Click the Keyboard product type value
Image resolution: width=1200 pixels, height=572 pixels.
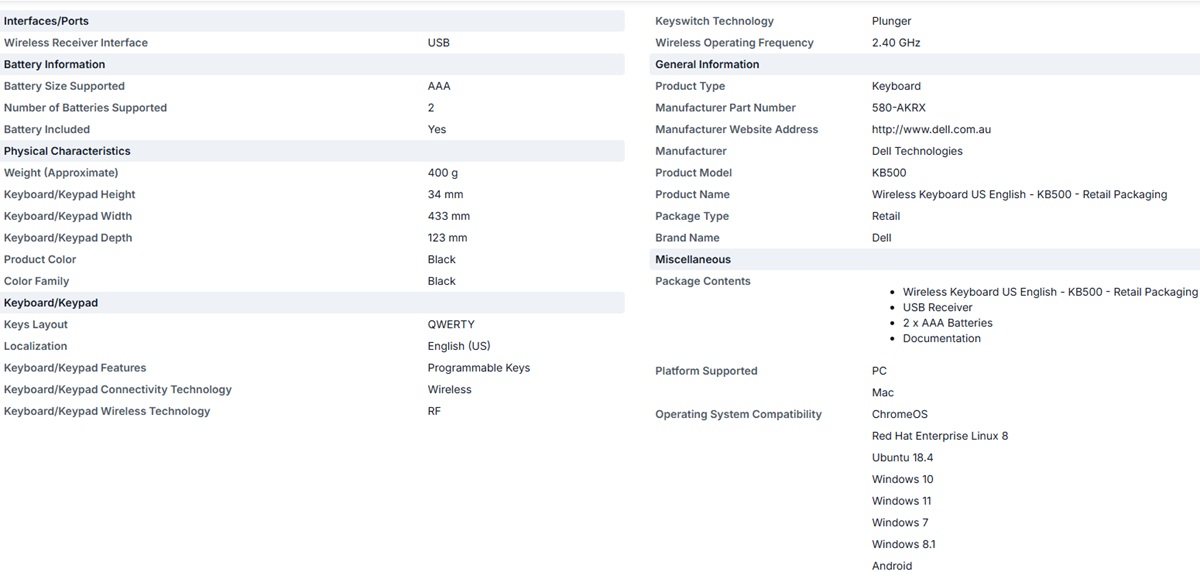896,86
